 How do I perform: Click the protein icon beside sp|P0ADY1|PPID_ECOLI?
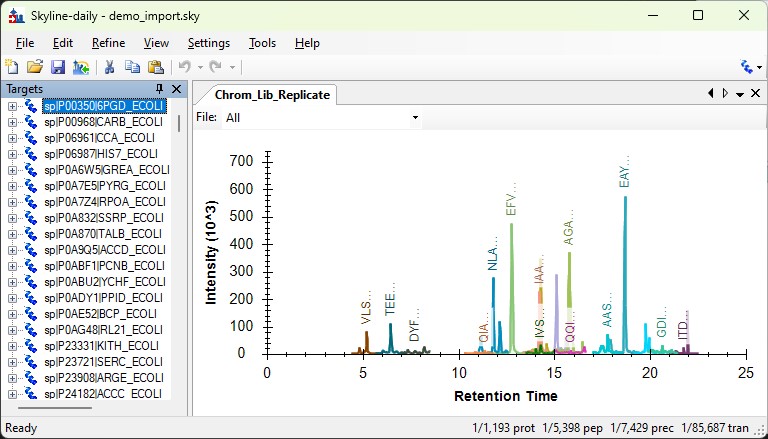[x=30, y=298]
